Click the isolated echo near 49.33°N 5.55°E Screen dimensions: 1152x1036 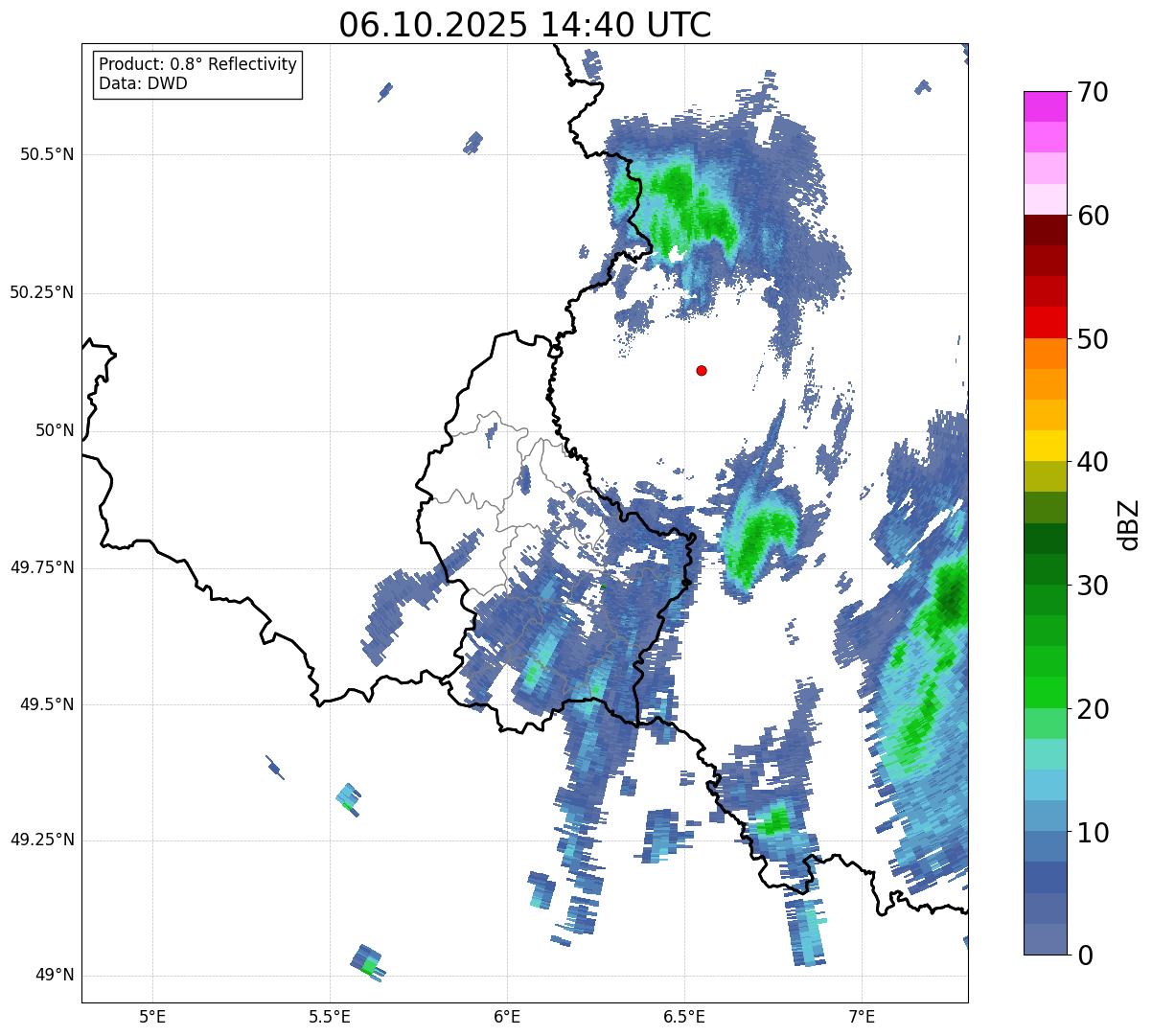pyautogui.click(x=349, y=798)
